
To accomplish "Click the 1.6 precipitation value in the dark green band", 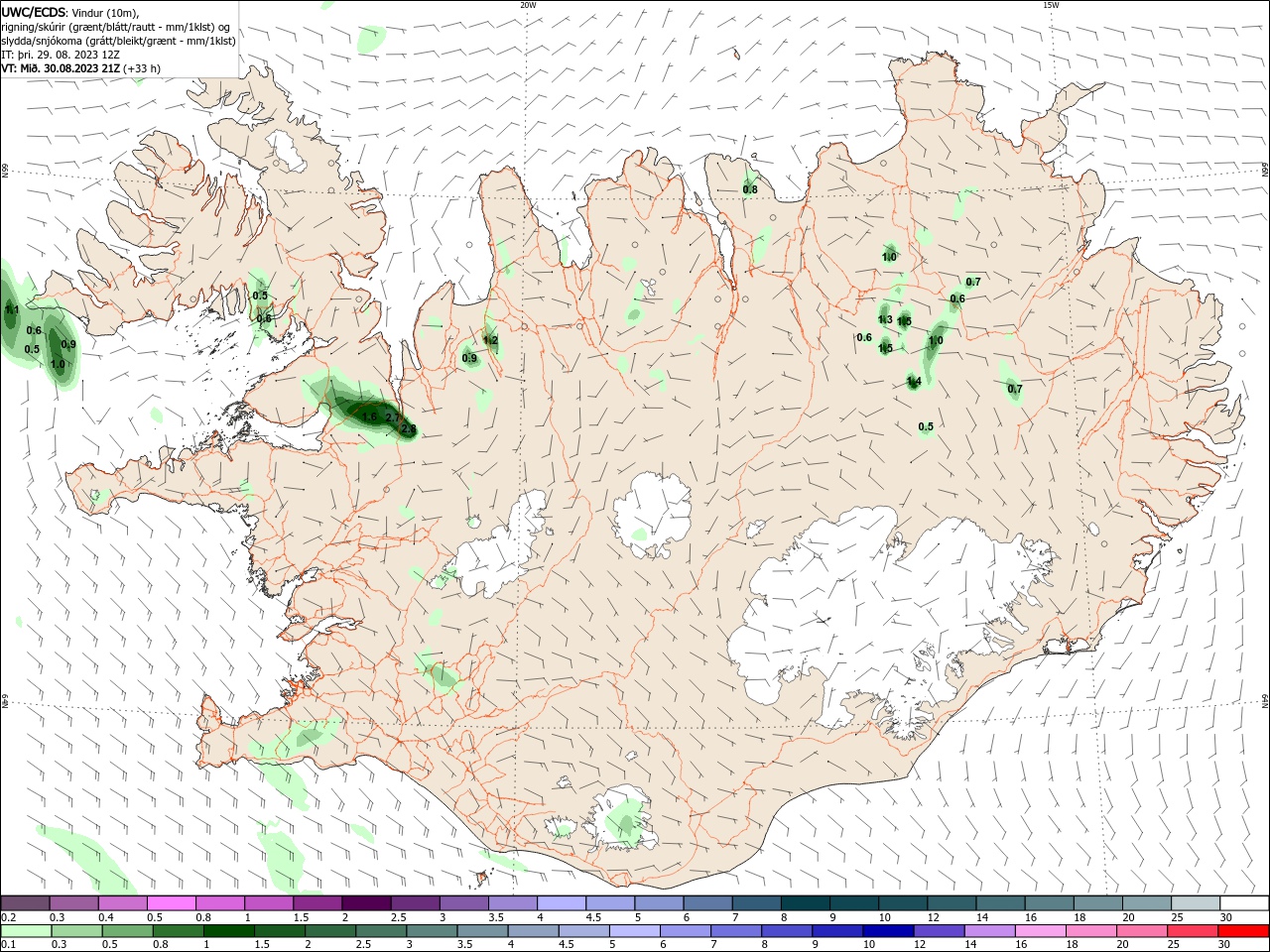I will 369,416.
